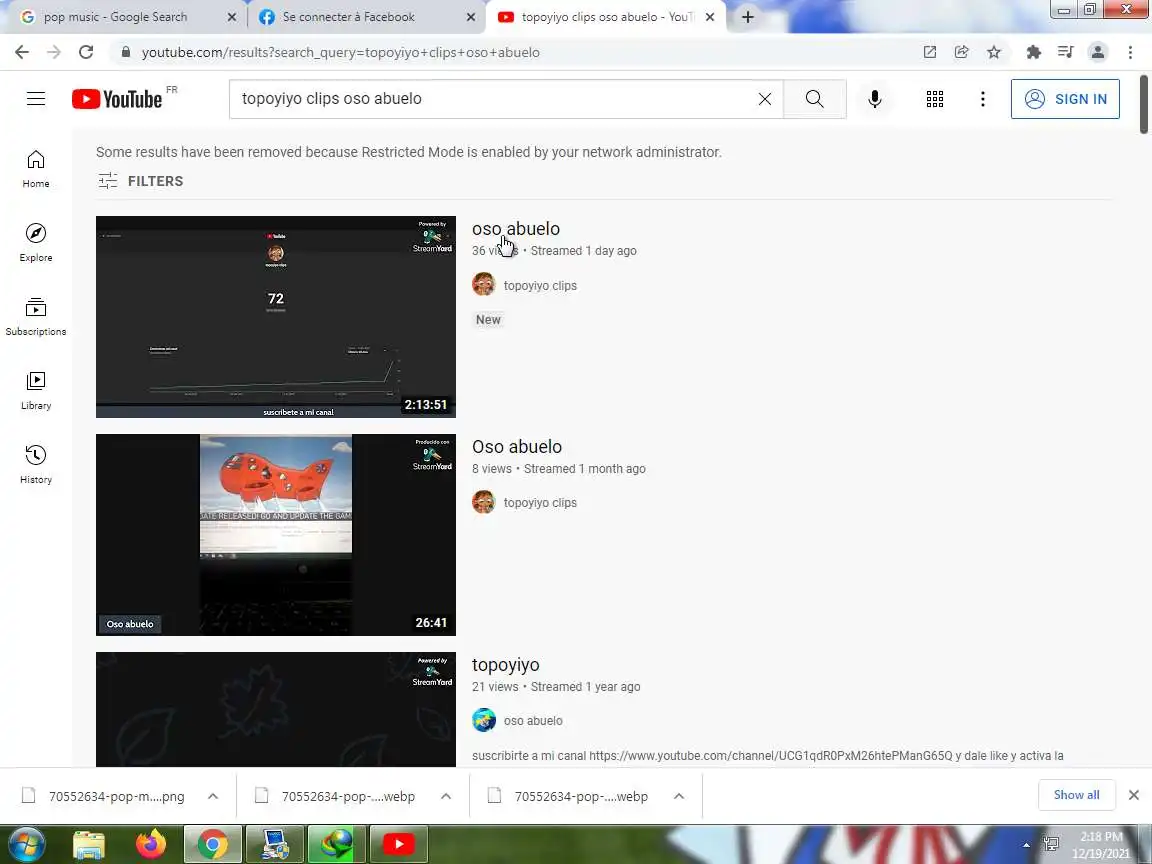The image size is (1152, 864).
Task: Launch Firefox from the taskbar
Action: click(151, 844)
